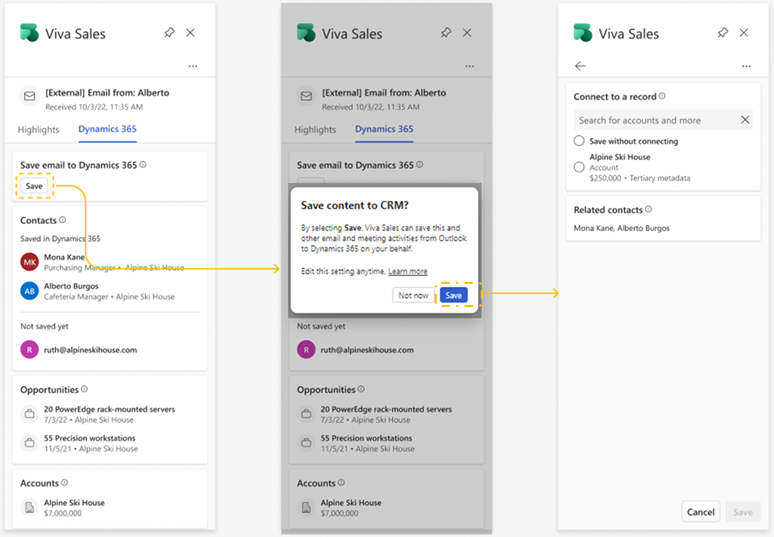Pin the left Viva Sales panel
The height and width of the screenshot is (537, 774).
pos(169,33)
